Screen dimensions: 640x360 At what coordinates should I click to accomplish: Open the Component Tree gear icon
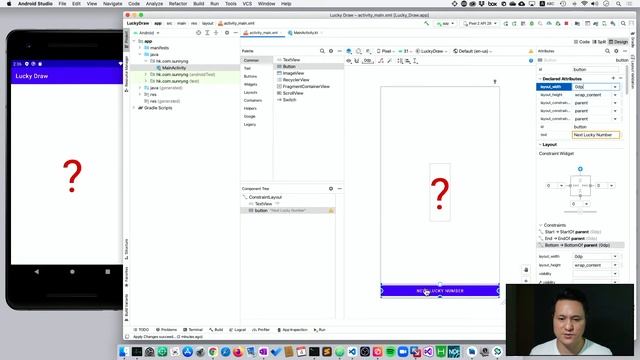pos(331,189)
